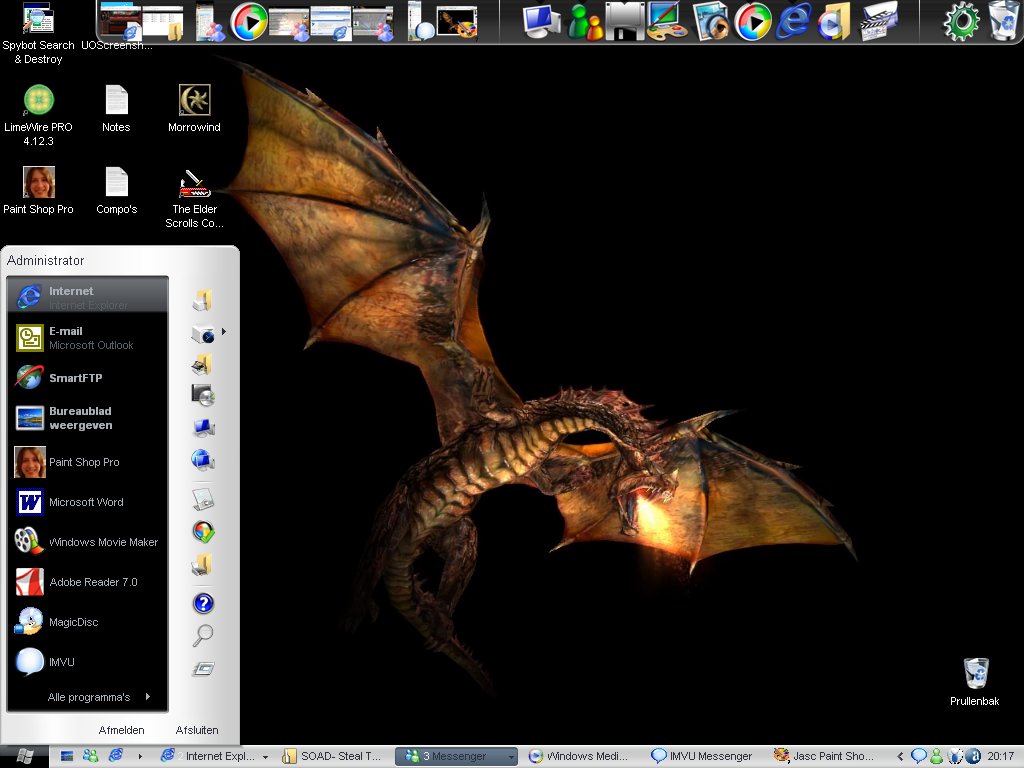The image size is (1024, 768).
Task: Open the Prullenbak recycle bin on desktop
Action: (975, 681)
